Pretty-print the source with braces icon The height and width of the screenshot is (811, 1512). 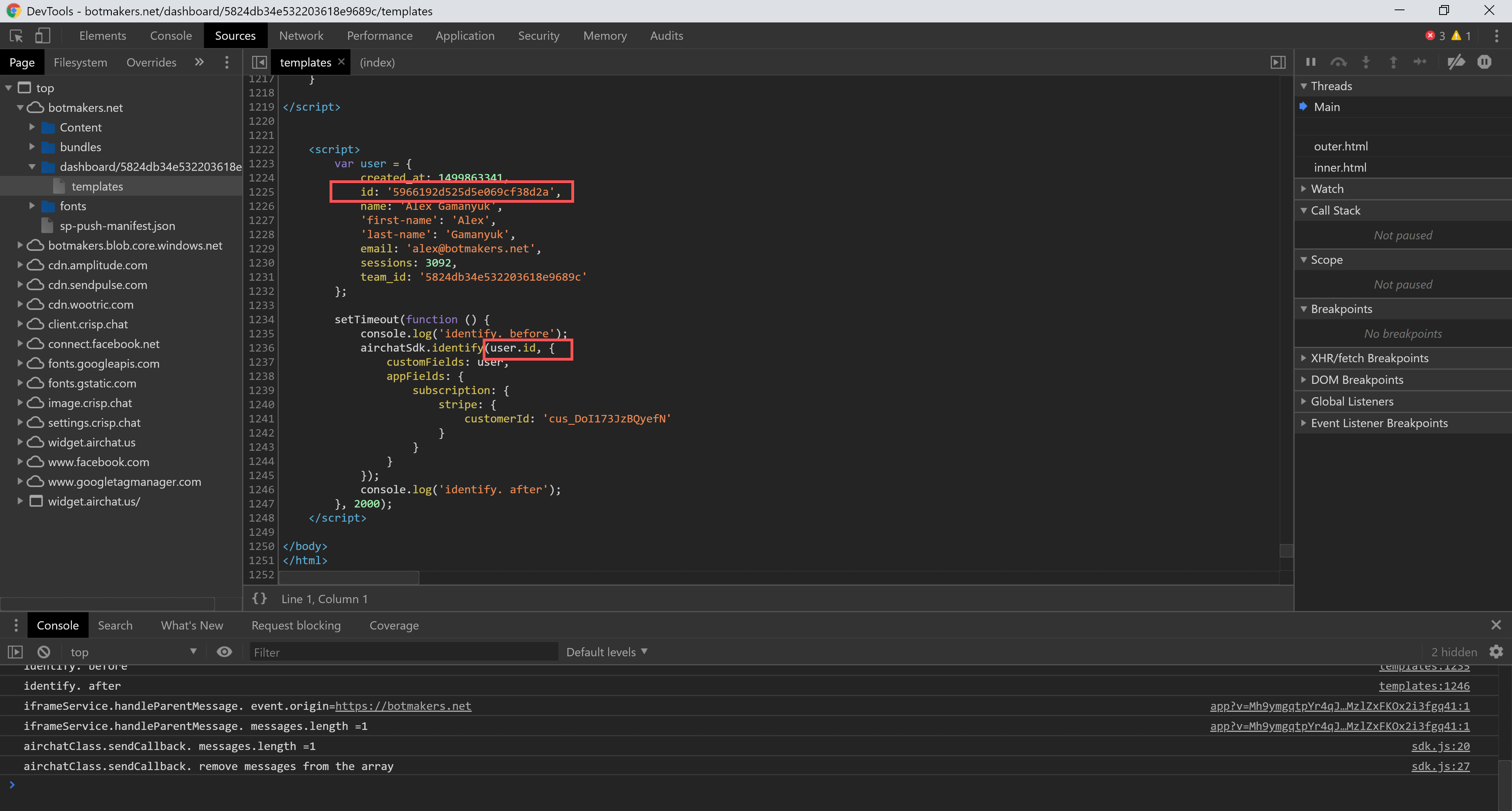pos(259,598)
